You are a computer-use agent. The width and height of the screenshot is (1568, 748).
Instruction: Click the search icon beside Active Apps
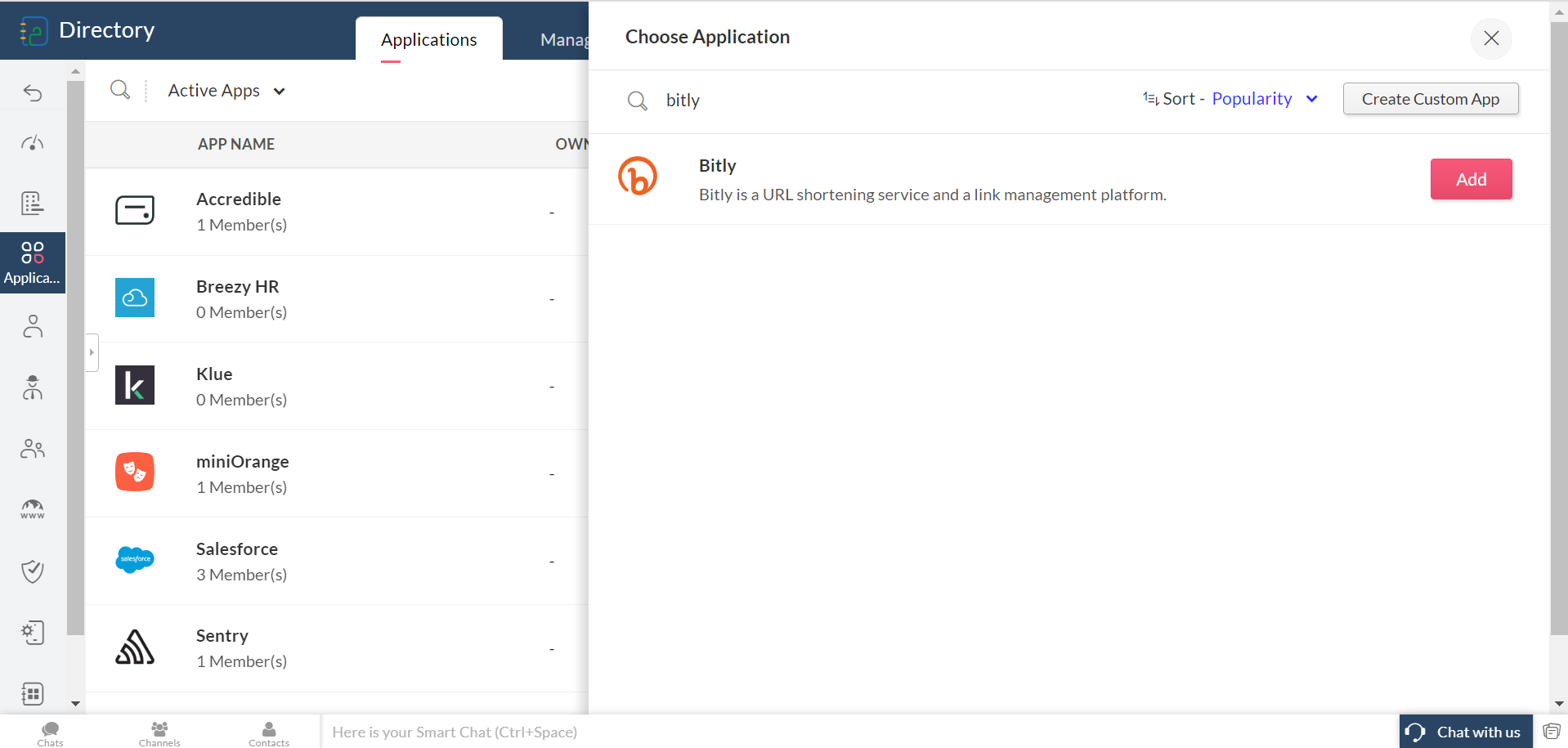click(x=120, y=90)
